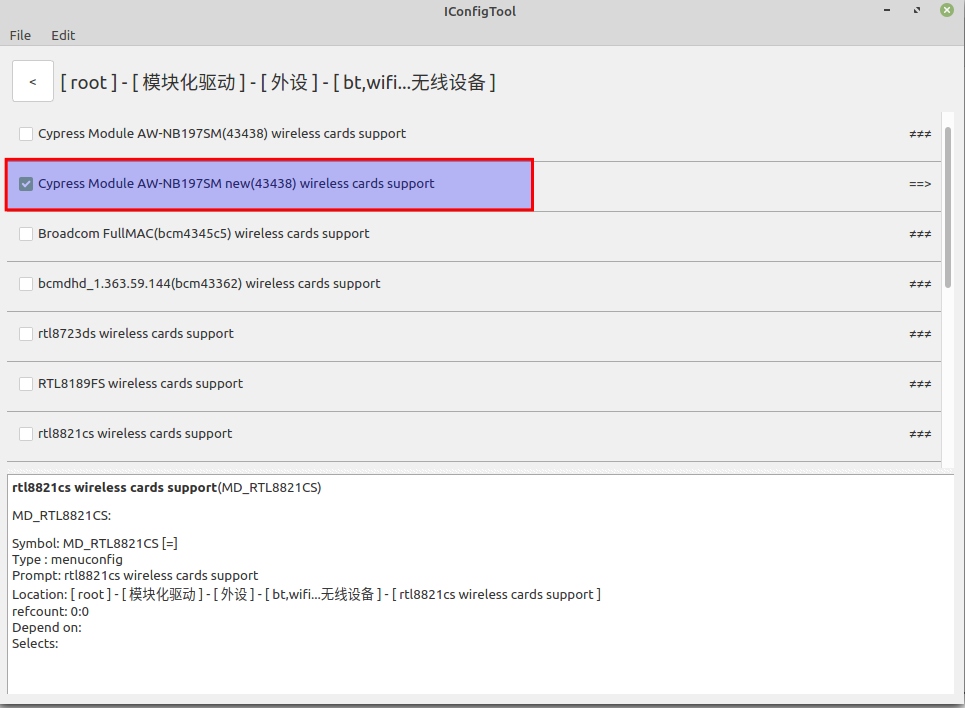Click the ≠≠≠ marker on the rtl8723ds row
Viewport: 965px width, 708px height.
(x=920, y=334)
